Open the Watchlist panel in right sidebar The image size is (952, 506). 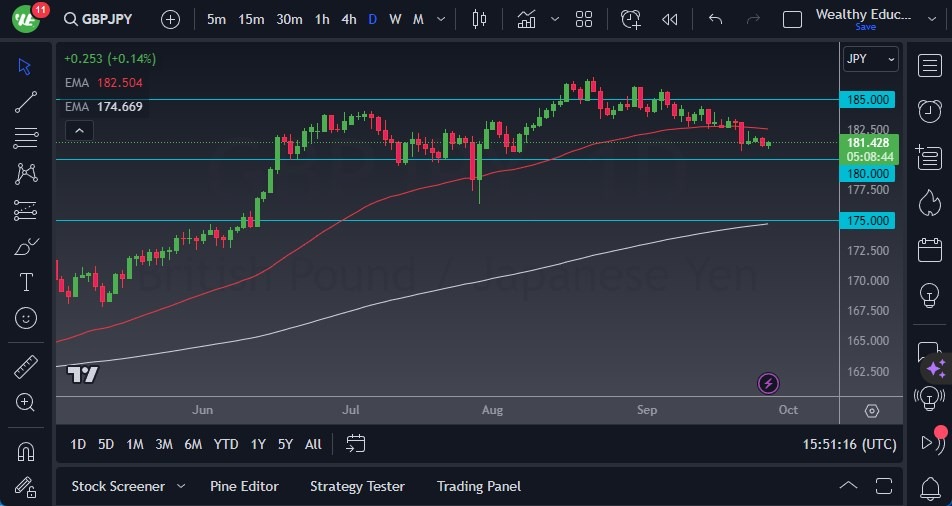(x=929, y=63)
